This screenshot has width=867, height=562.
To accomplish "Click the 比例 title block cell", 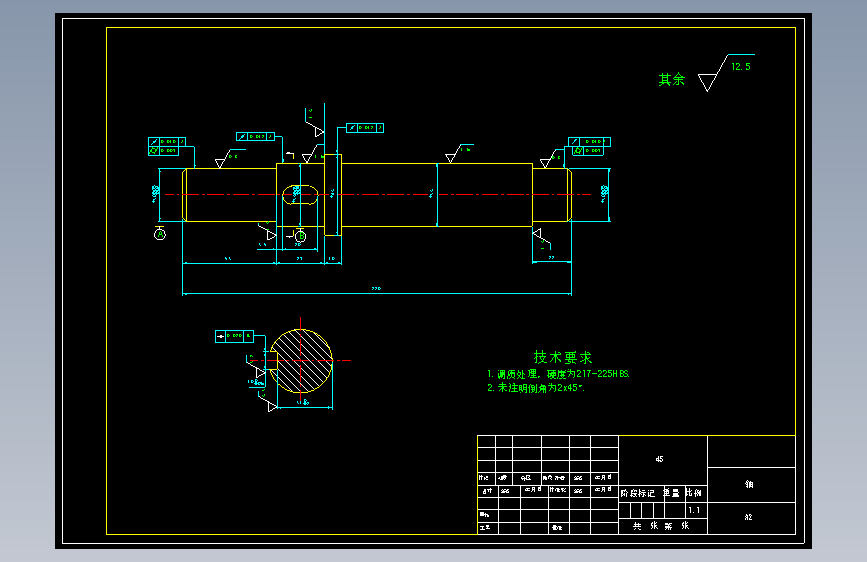I will click(x=694, y=492).
